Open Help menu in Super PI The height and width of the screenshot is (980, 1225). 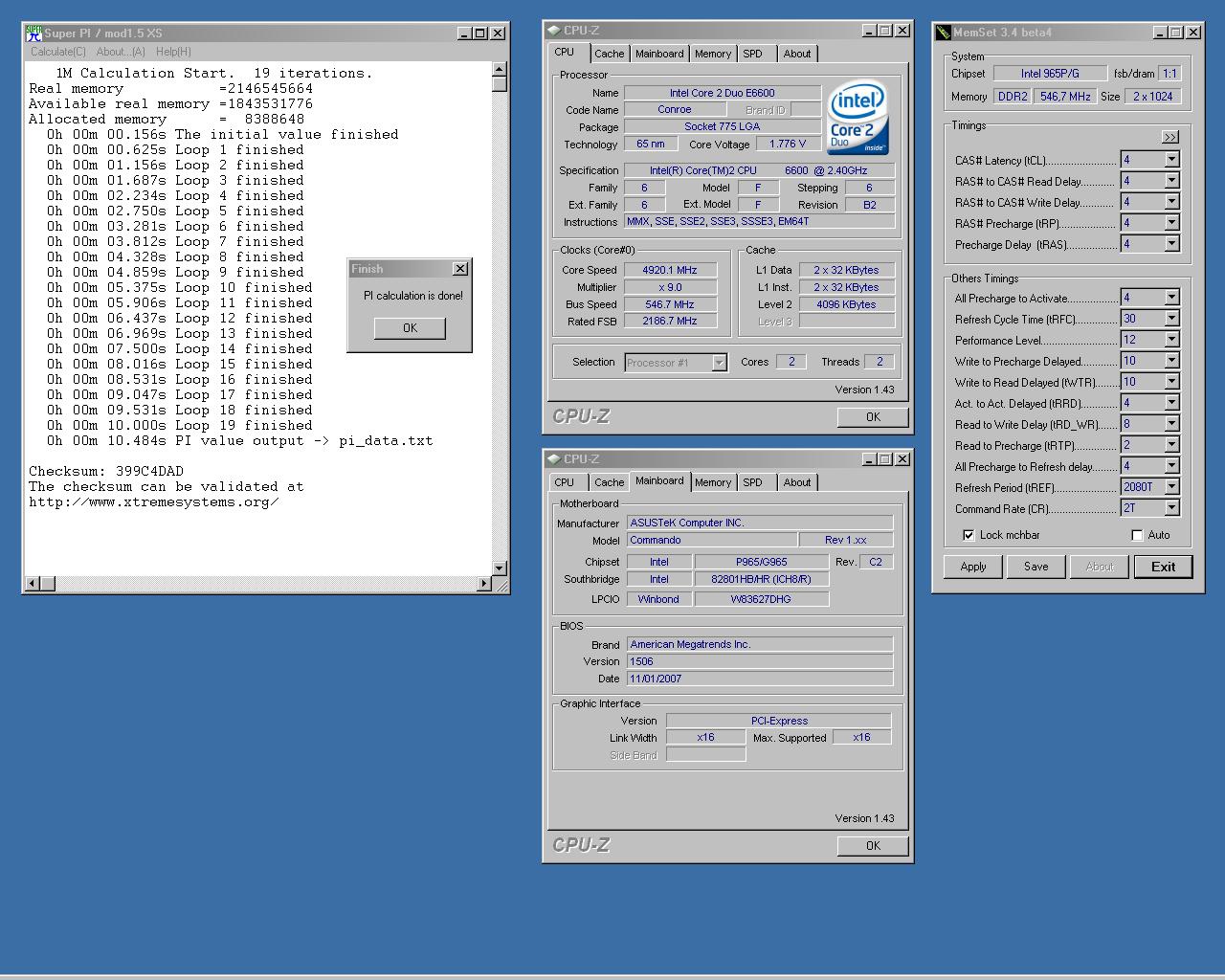[x=173, y=52]
